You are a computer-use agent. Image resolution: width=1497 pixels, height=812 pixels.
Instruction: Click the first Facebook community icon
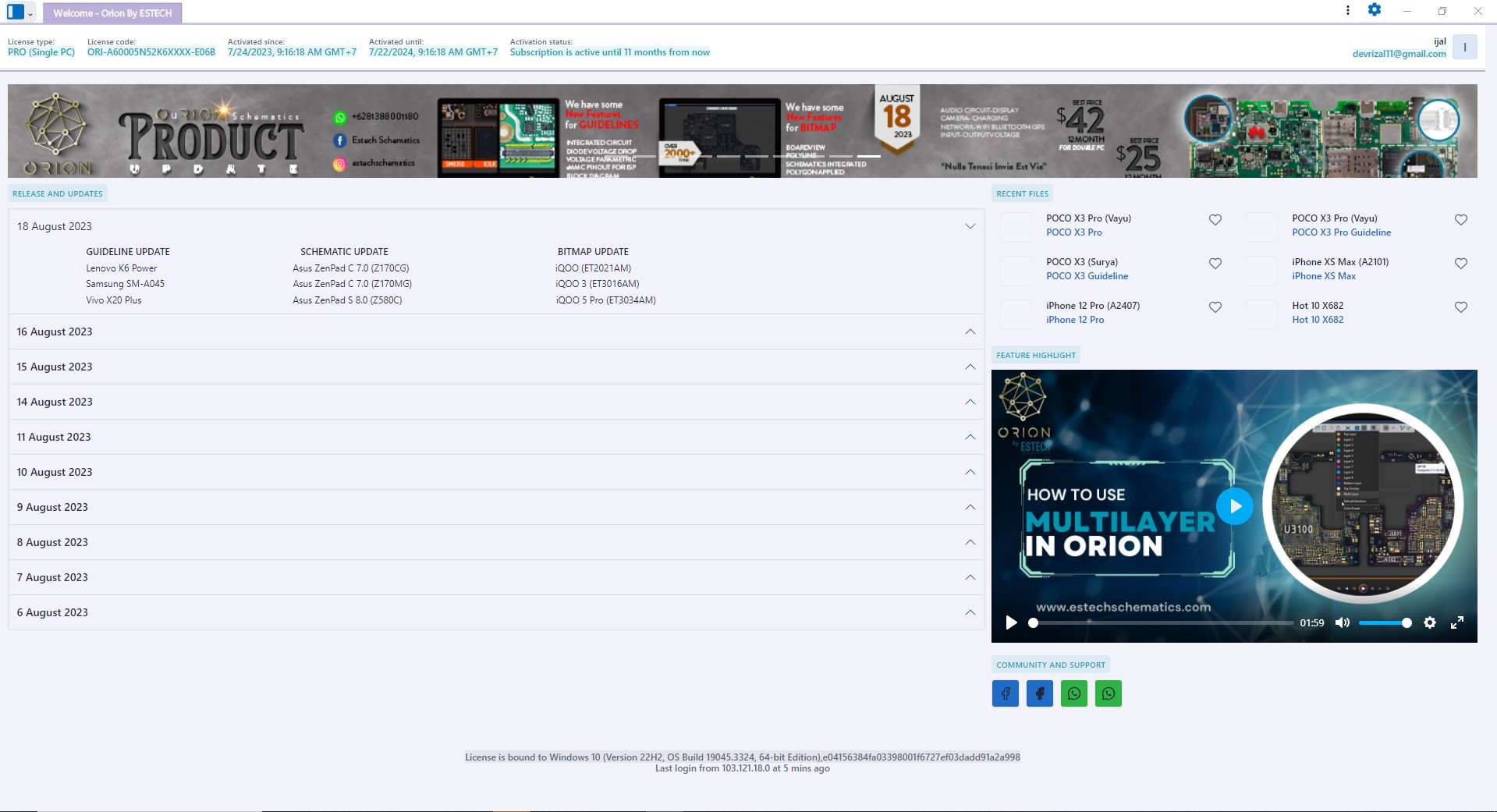point(1005,693)
